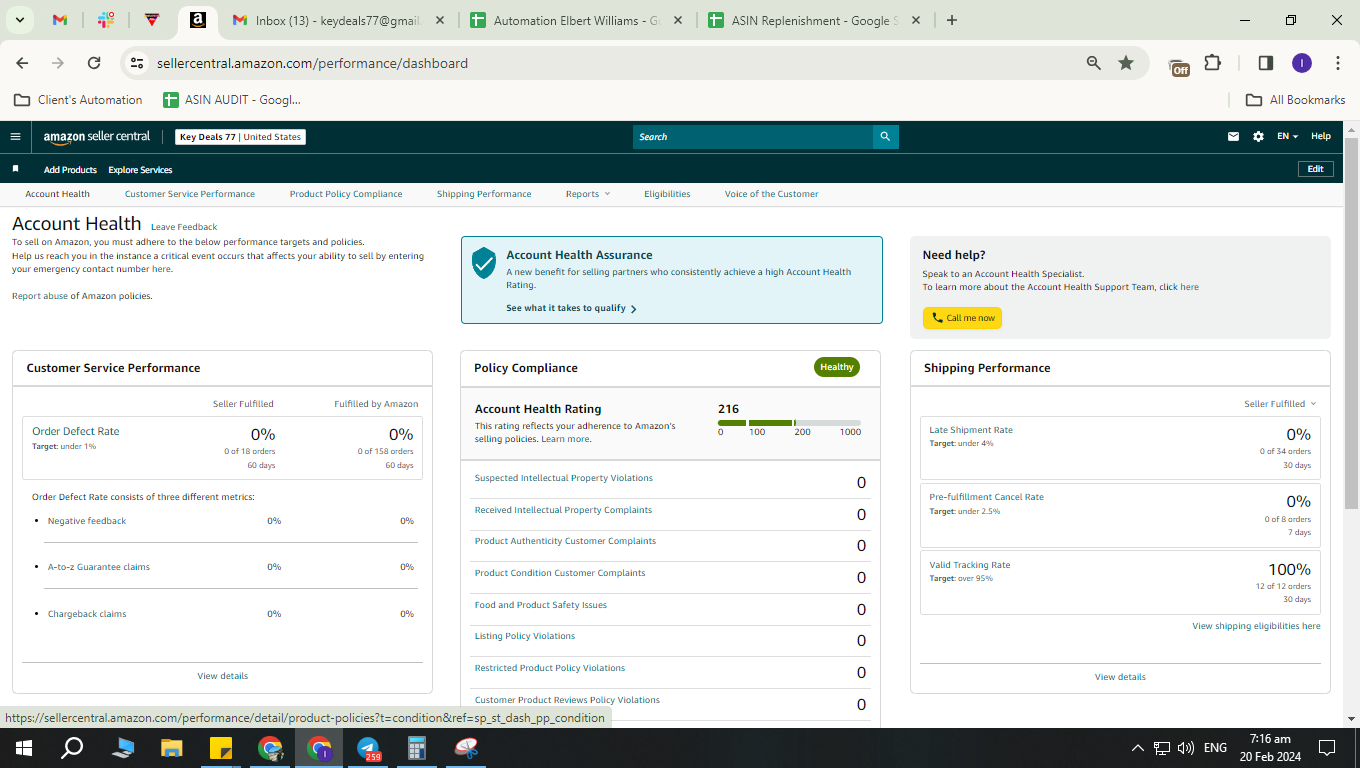This screenshot has width=1360, height=768.
Task: Open the Chrome extensions puzzle icon
Action: 1213,63
